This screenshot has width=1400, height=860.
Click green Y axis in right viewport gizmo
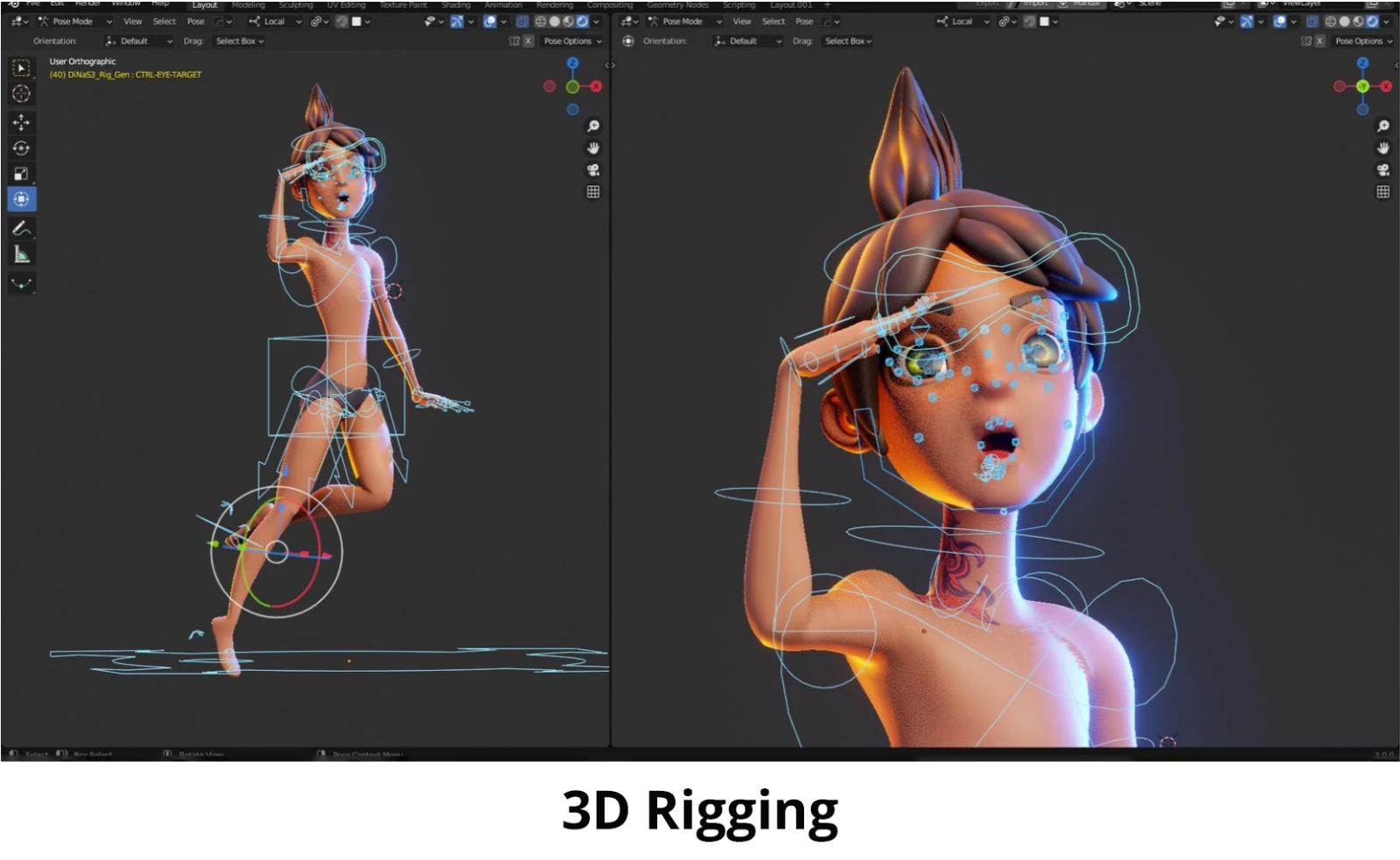tap(1362, 86)
